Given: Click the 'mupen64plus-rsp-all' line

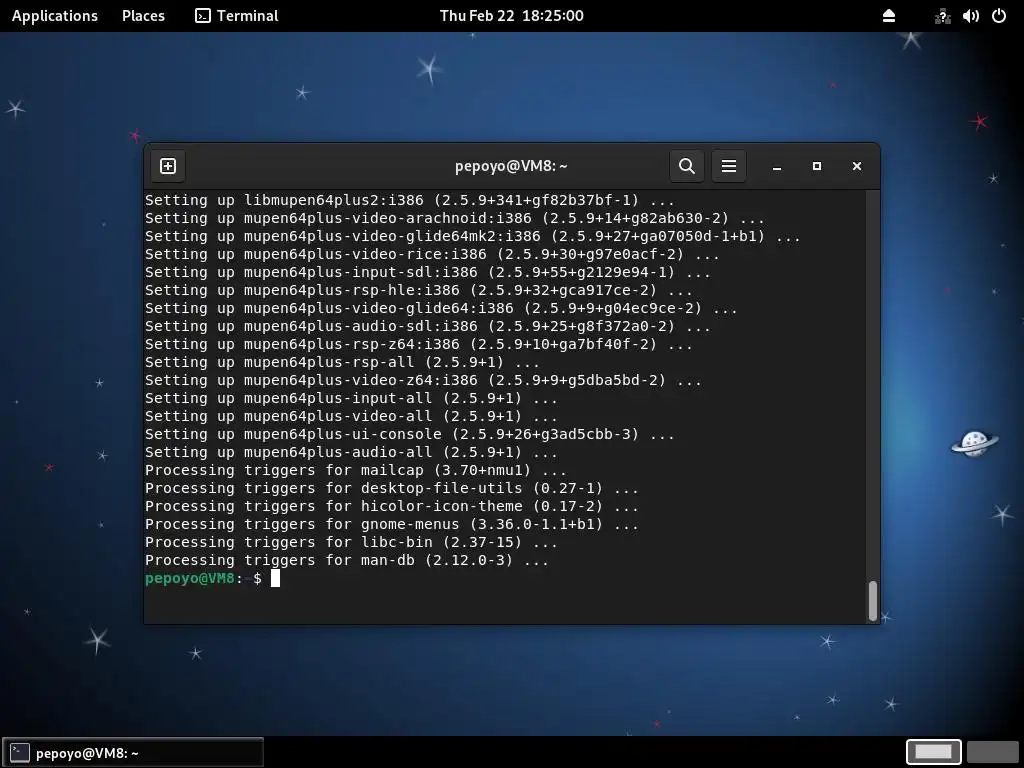Looking at the screenshot, I should click(342, 362).
